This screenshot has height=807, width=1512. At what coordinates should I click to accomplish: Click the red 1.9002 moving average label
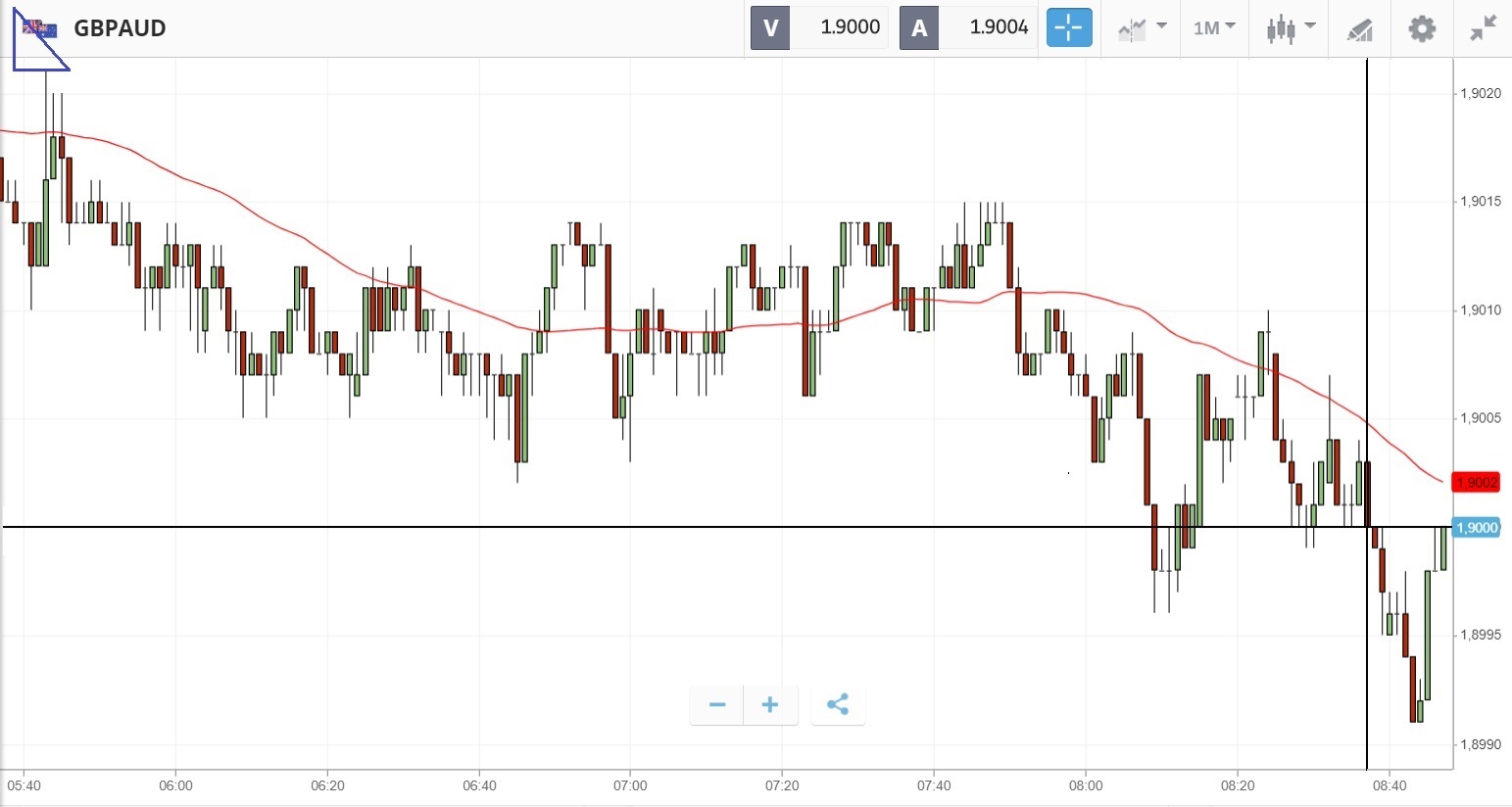click(x=1477, y=483)
